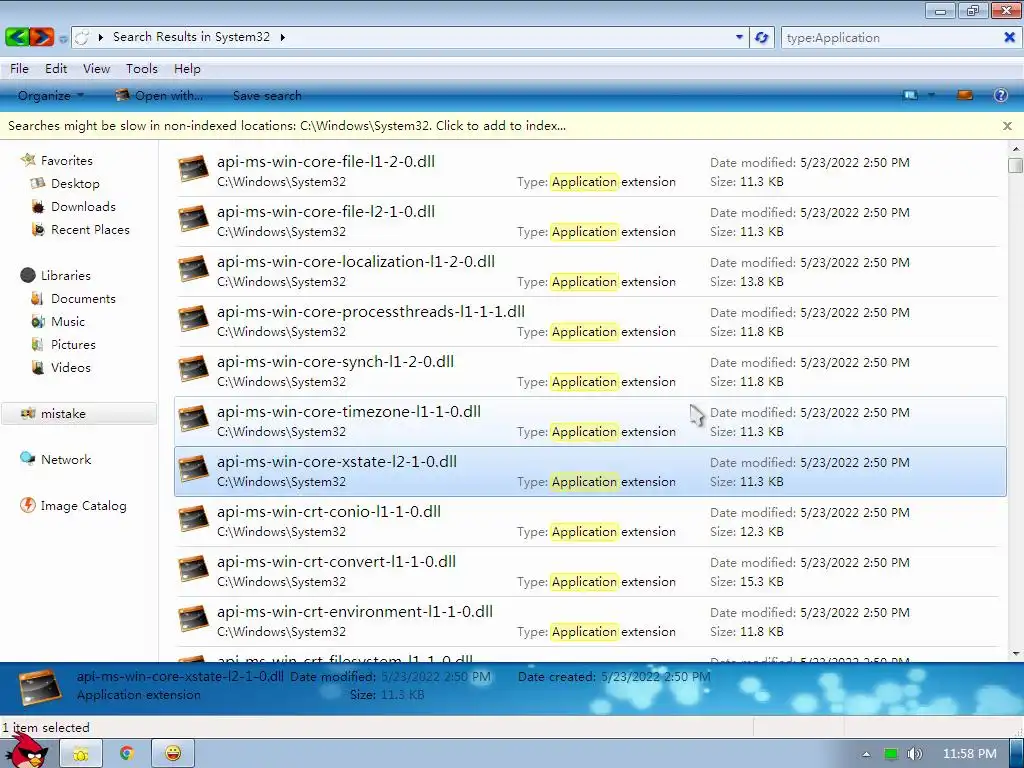Image resolution: width=1024 pixels, height=768 pixels.
Task: Click the file icon of api-ms-win-crt-conio-l1-1-0.dll
Action: [193, 520]
